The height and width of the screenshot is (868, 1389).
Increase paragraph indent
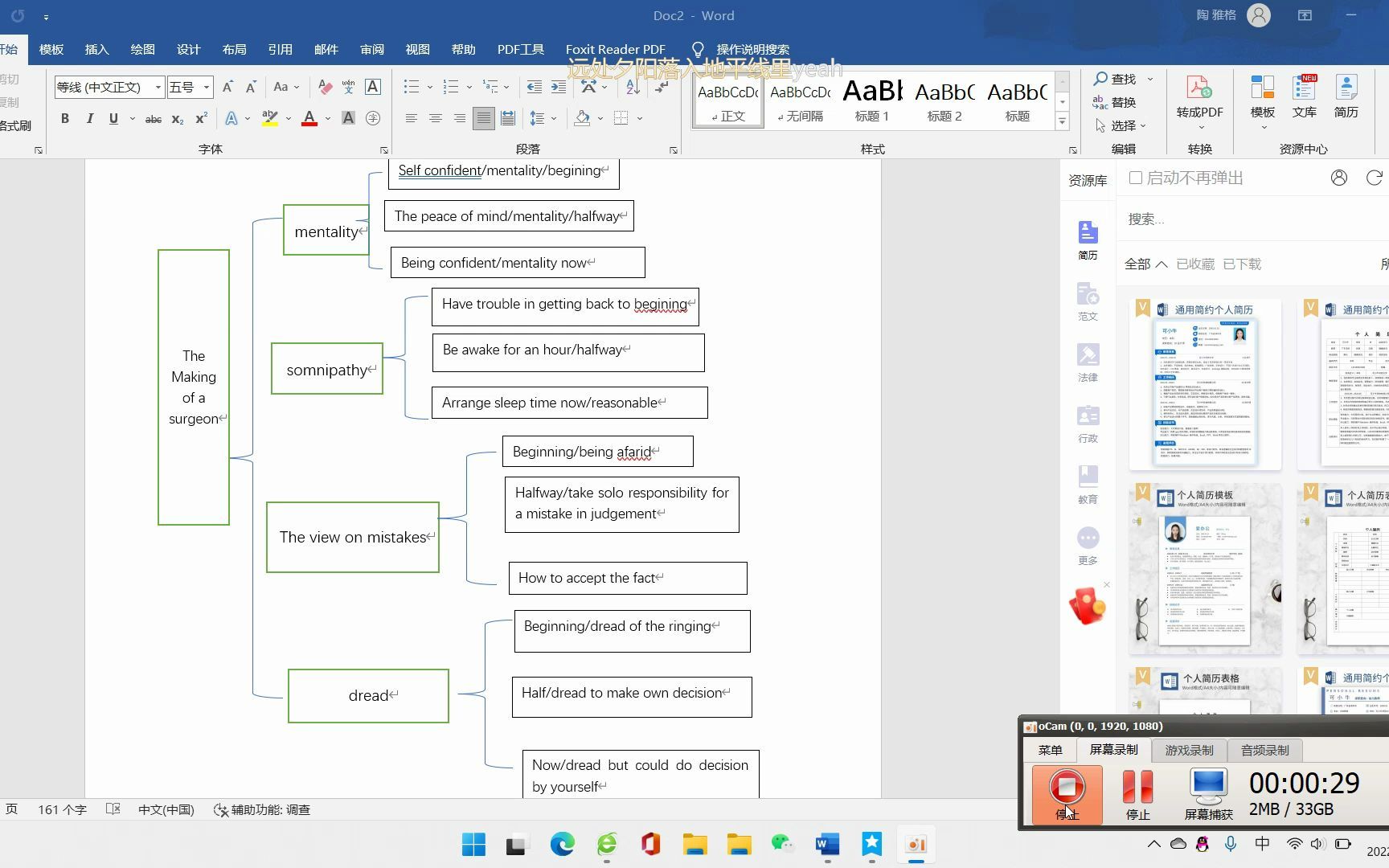click(558, 87)
